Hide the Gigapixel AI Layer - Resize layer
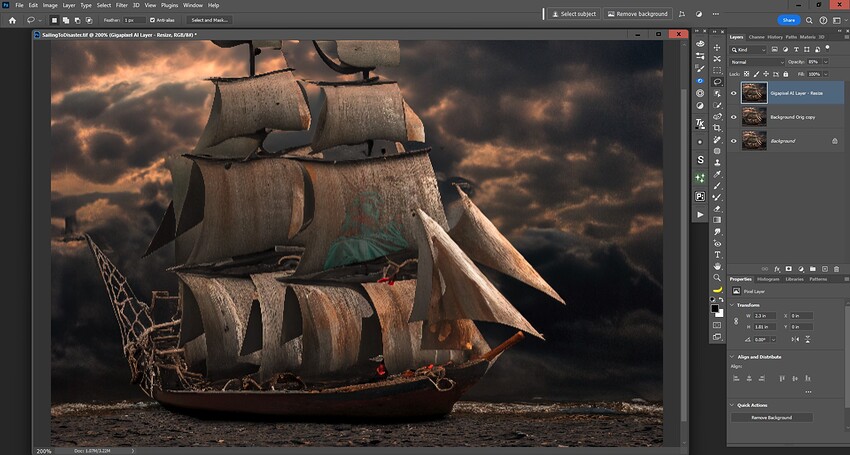 click(x=733, y=93)
